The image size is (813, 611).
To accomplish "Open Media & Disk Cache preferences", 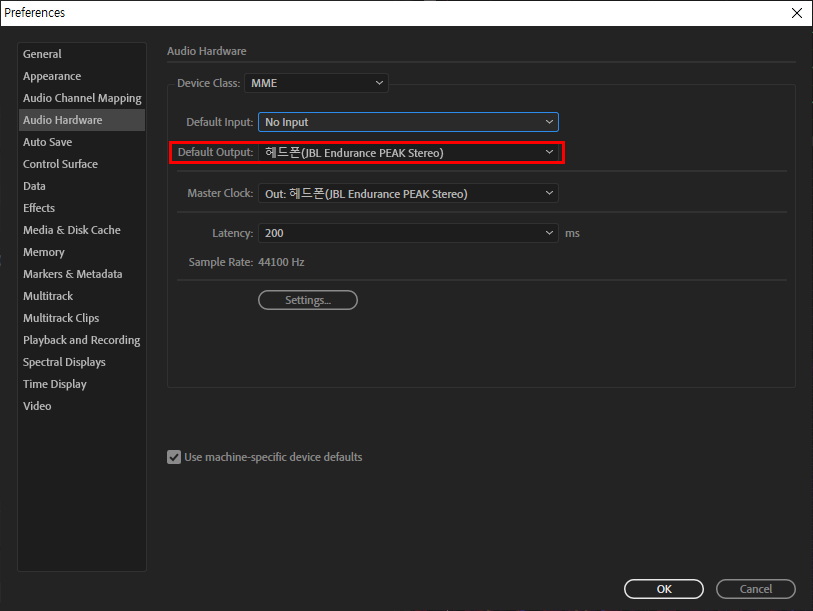I will 81,230.
